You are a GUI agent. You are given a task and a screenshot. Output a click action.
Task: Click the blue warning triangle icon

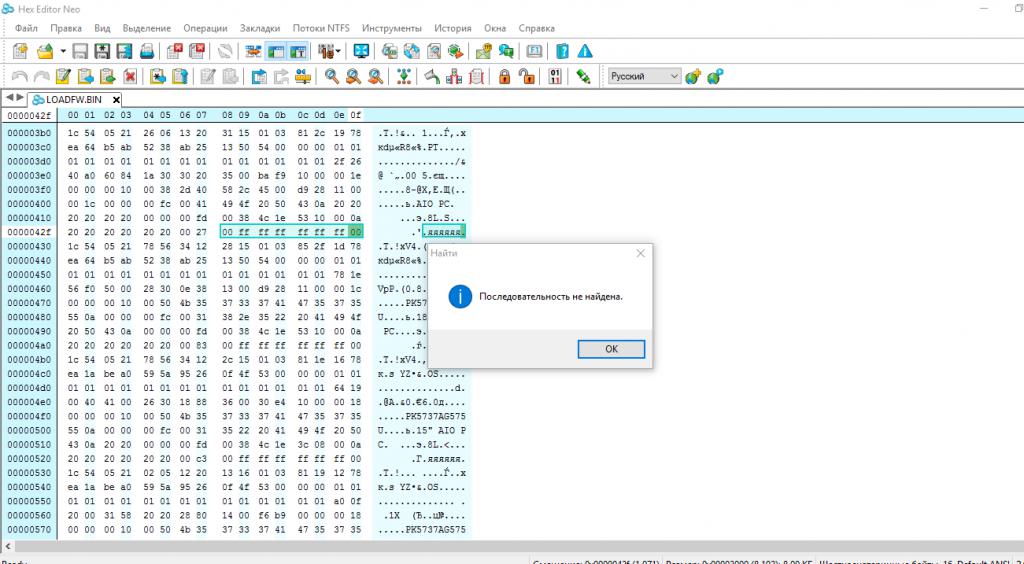coord(585,51)
